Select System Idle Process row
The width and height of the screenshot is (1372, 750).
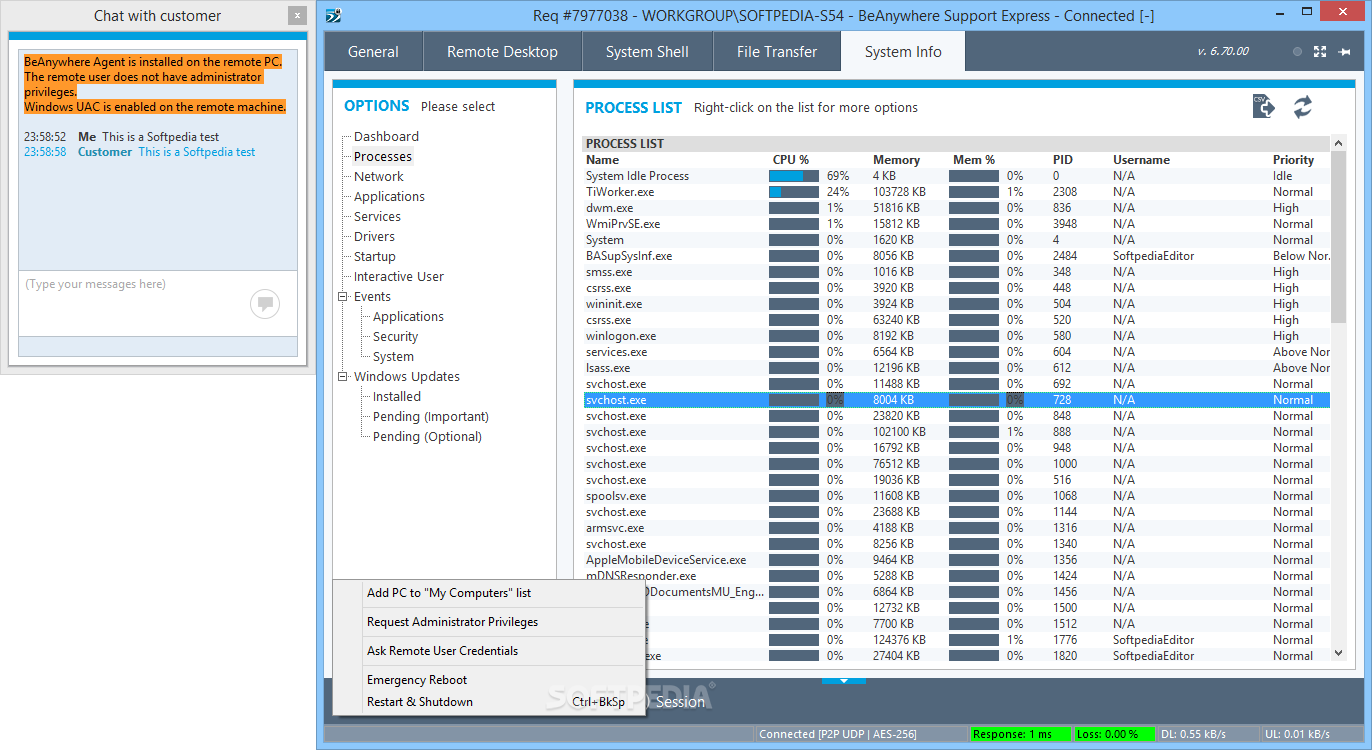[x=956, y=176]
